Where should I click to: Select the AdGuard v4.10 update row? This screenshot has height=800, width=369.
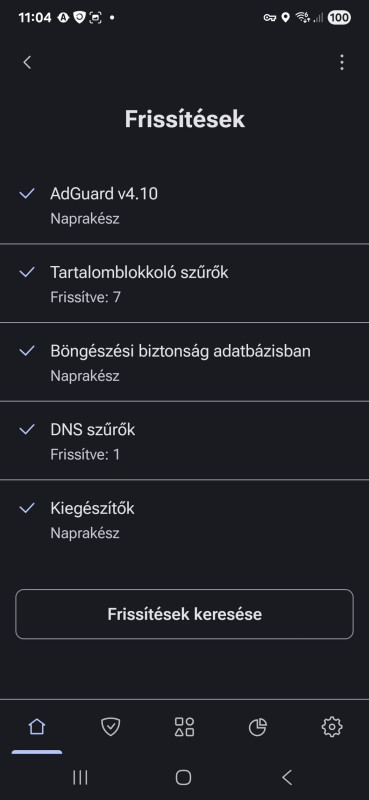(x=184, y=205)
